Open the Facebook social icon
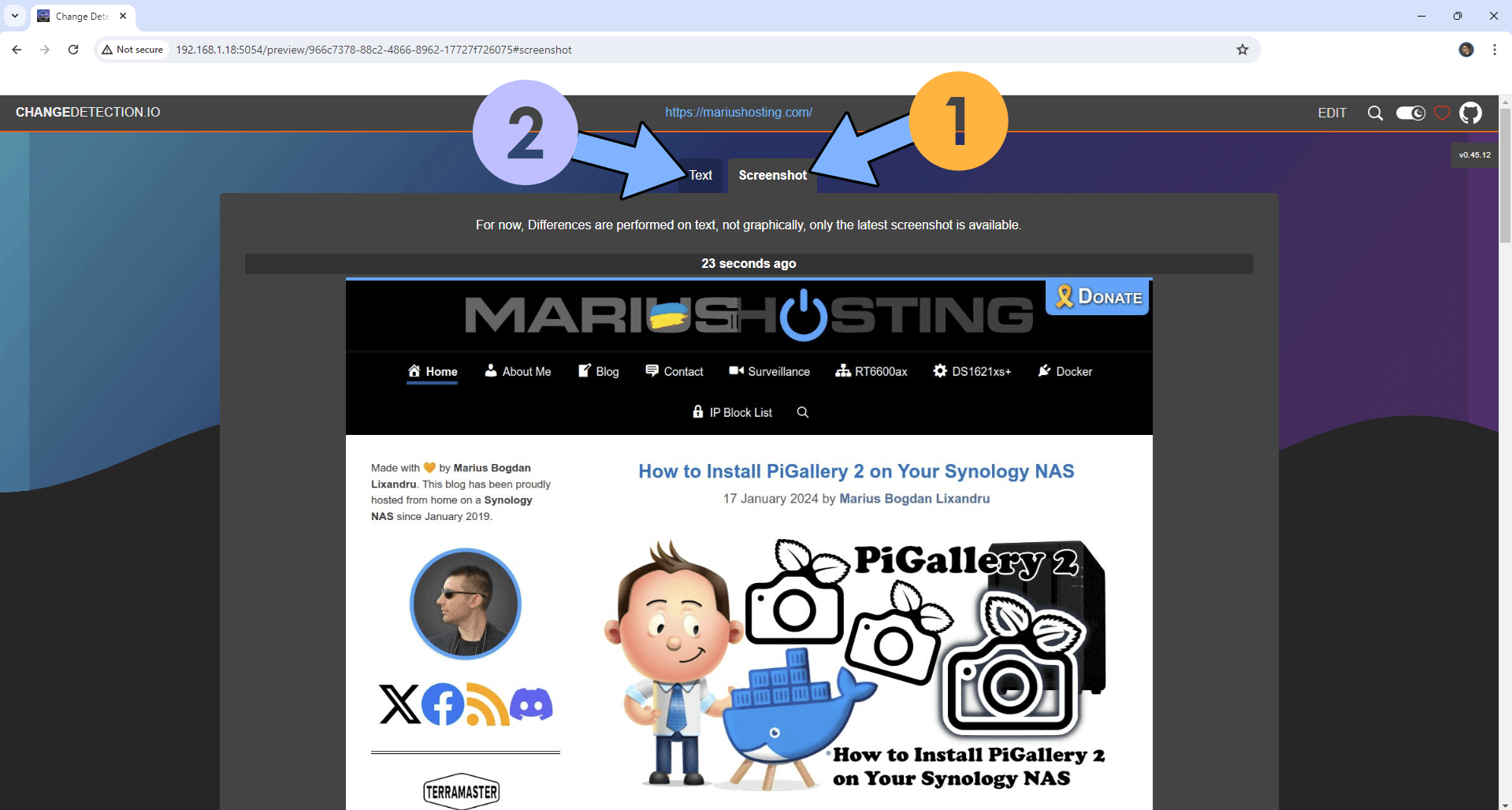 click(442, 704)
